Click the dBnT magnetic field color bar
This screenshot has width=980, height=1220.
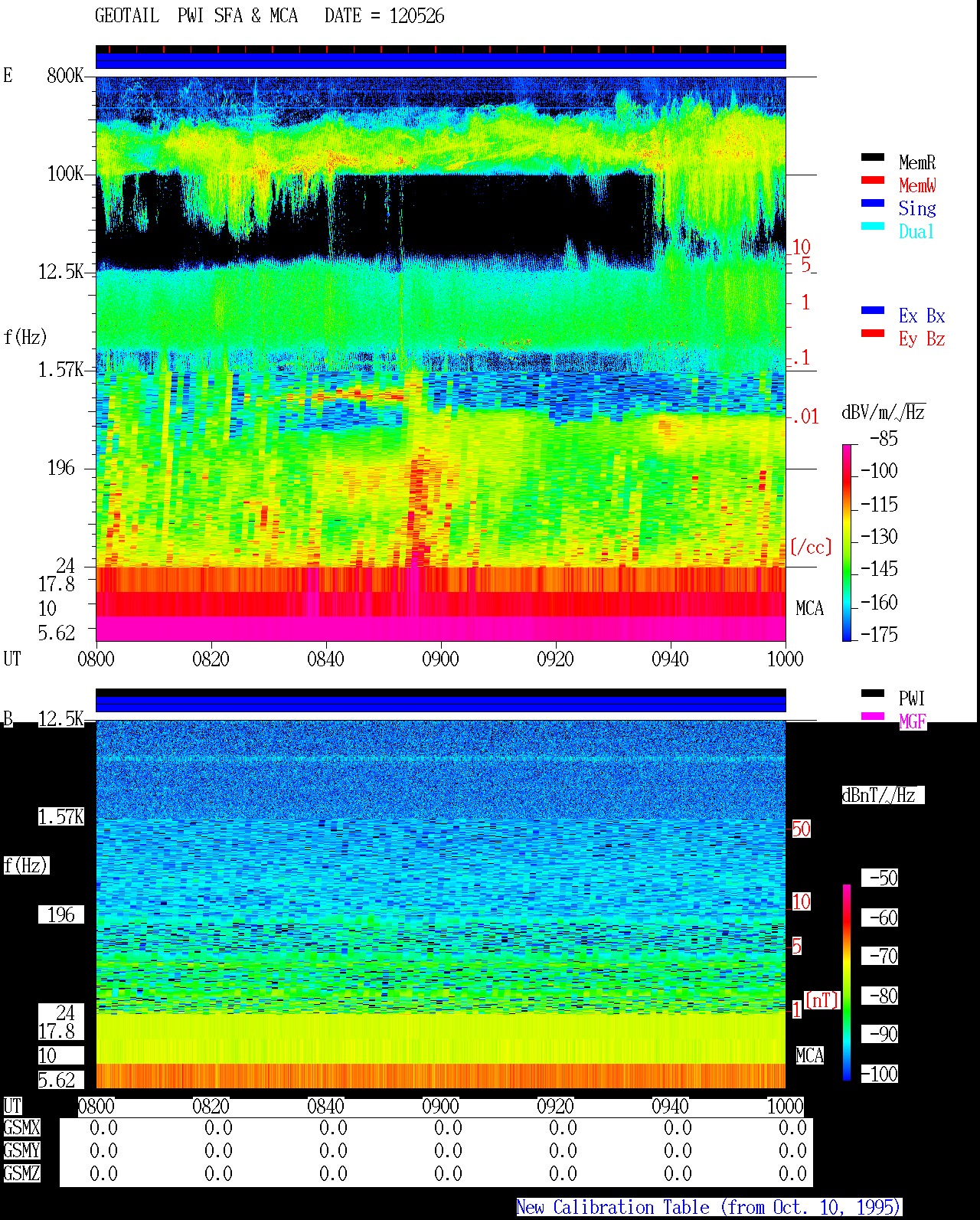[x=847, y=983]
